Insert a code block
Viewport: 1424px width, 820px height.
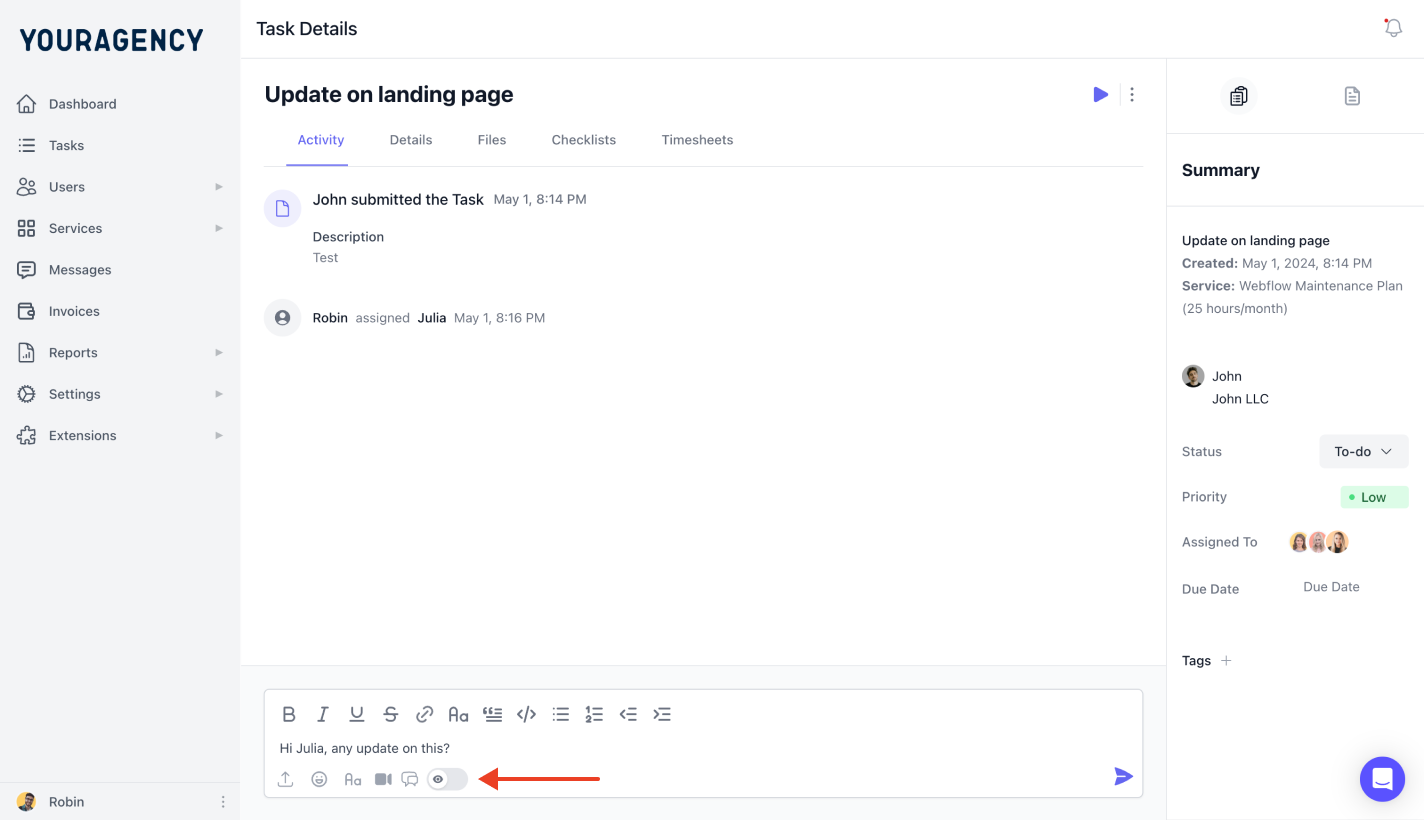pos(526,714)
